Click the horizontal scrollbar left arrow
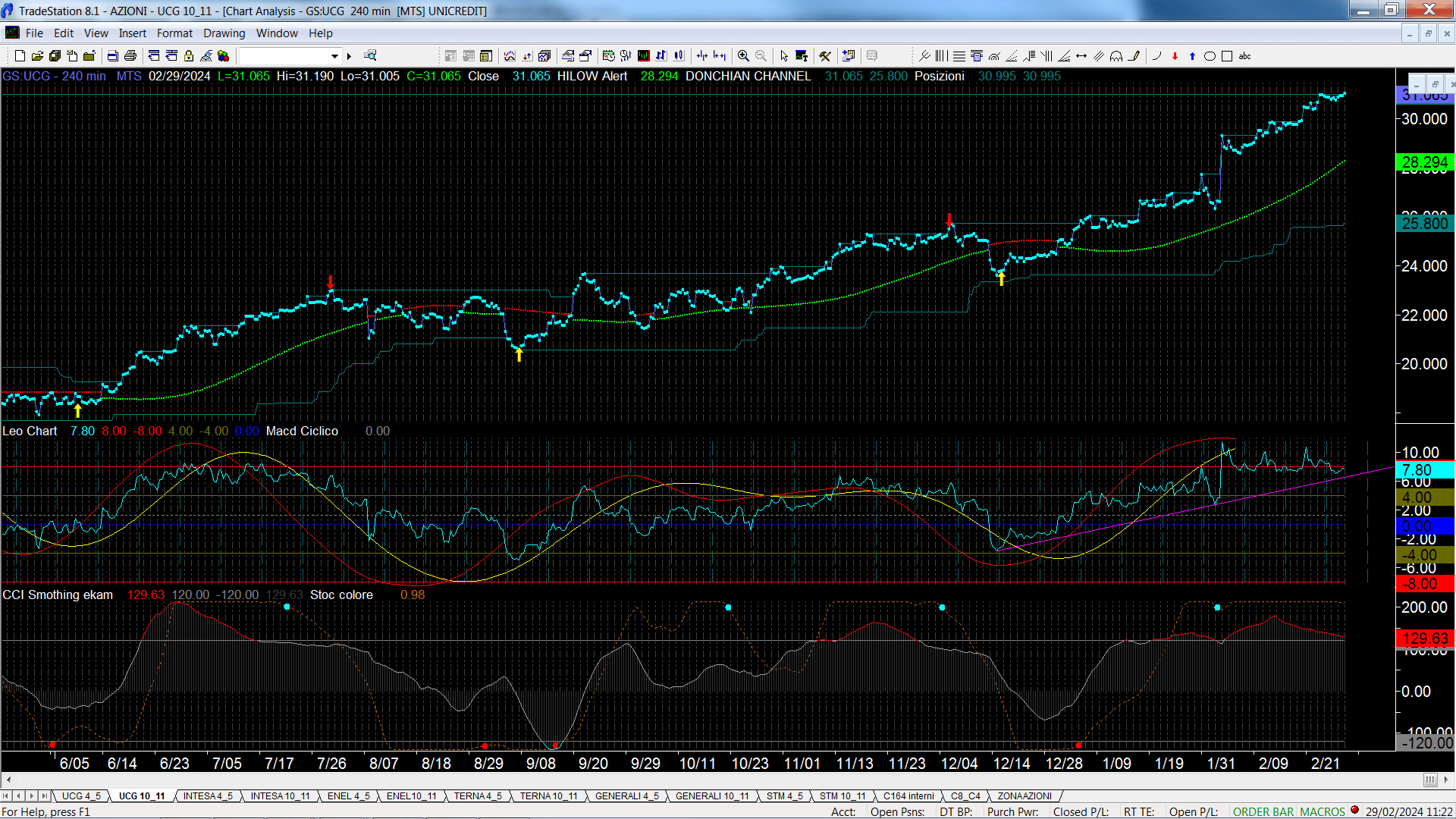The width and height of the screenshot is (1456, 819). pyautogui.click(x=8, y=780)
